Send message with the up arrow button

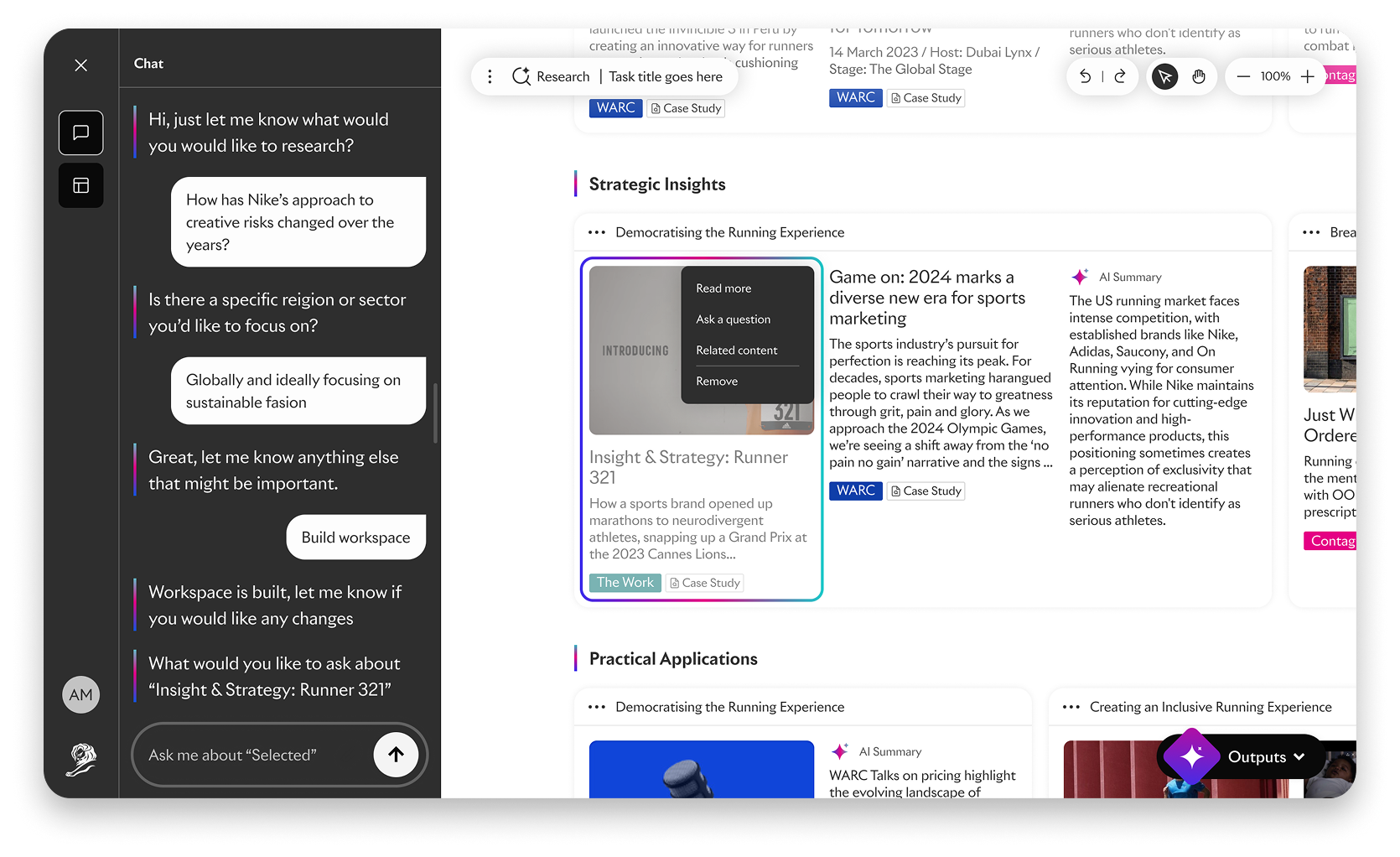396,755
